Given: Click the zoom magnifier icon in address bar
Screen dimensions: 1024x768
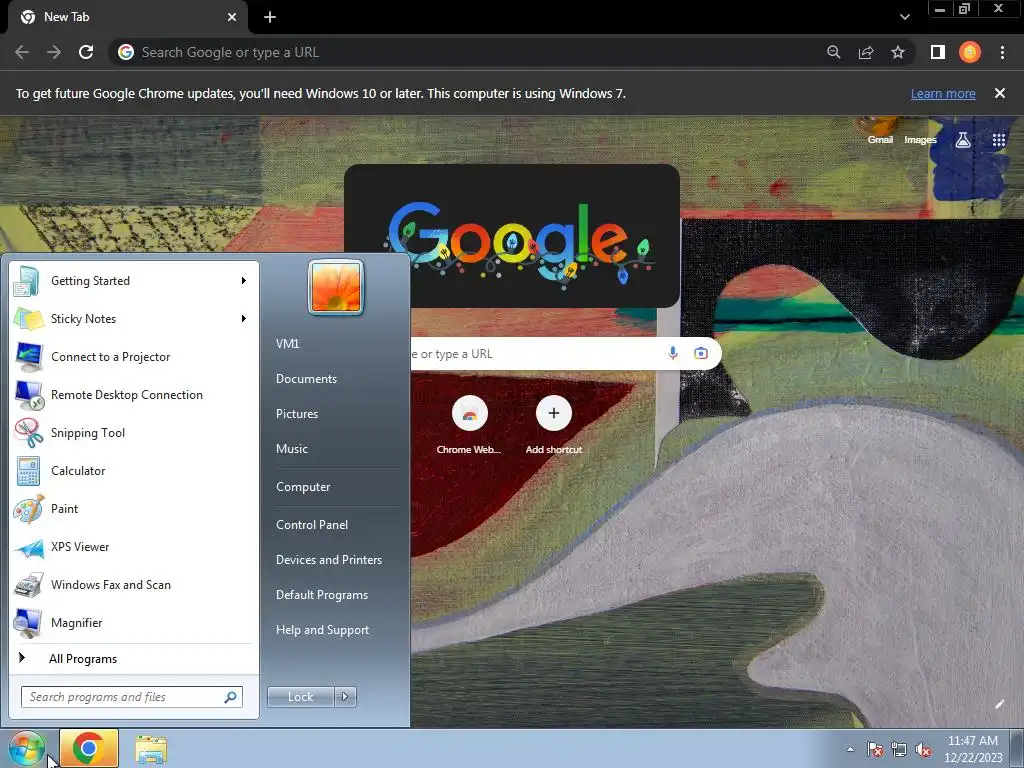Looking at the screenshot, I should (x=833, y=52).
